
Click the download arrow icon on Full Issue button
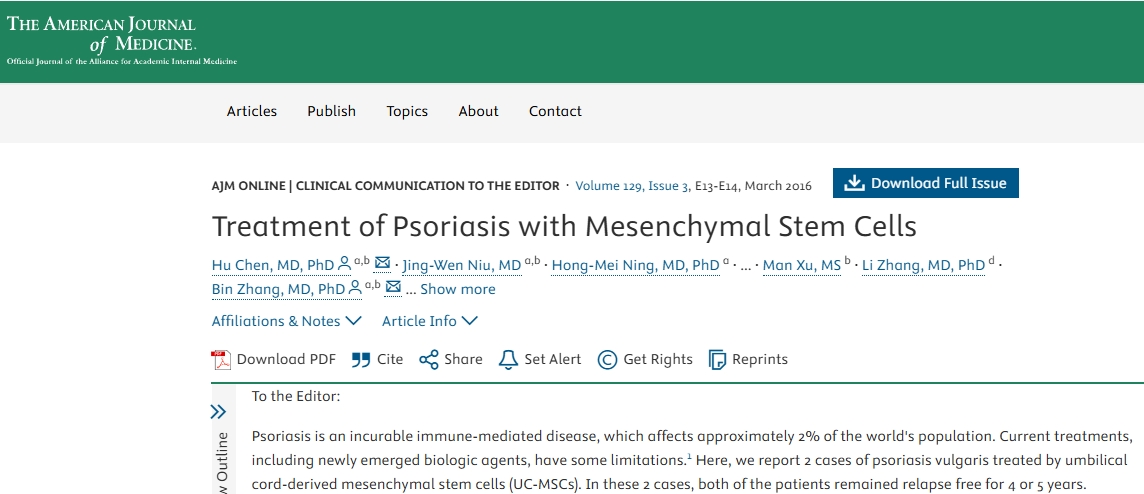click(854, 183)
